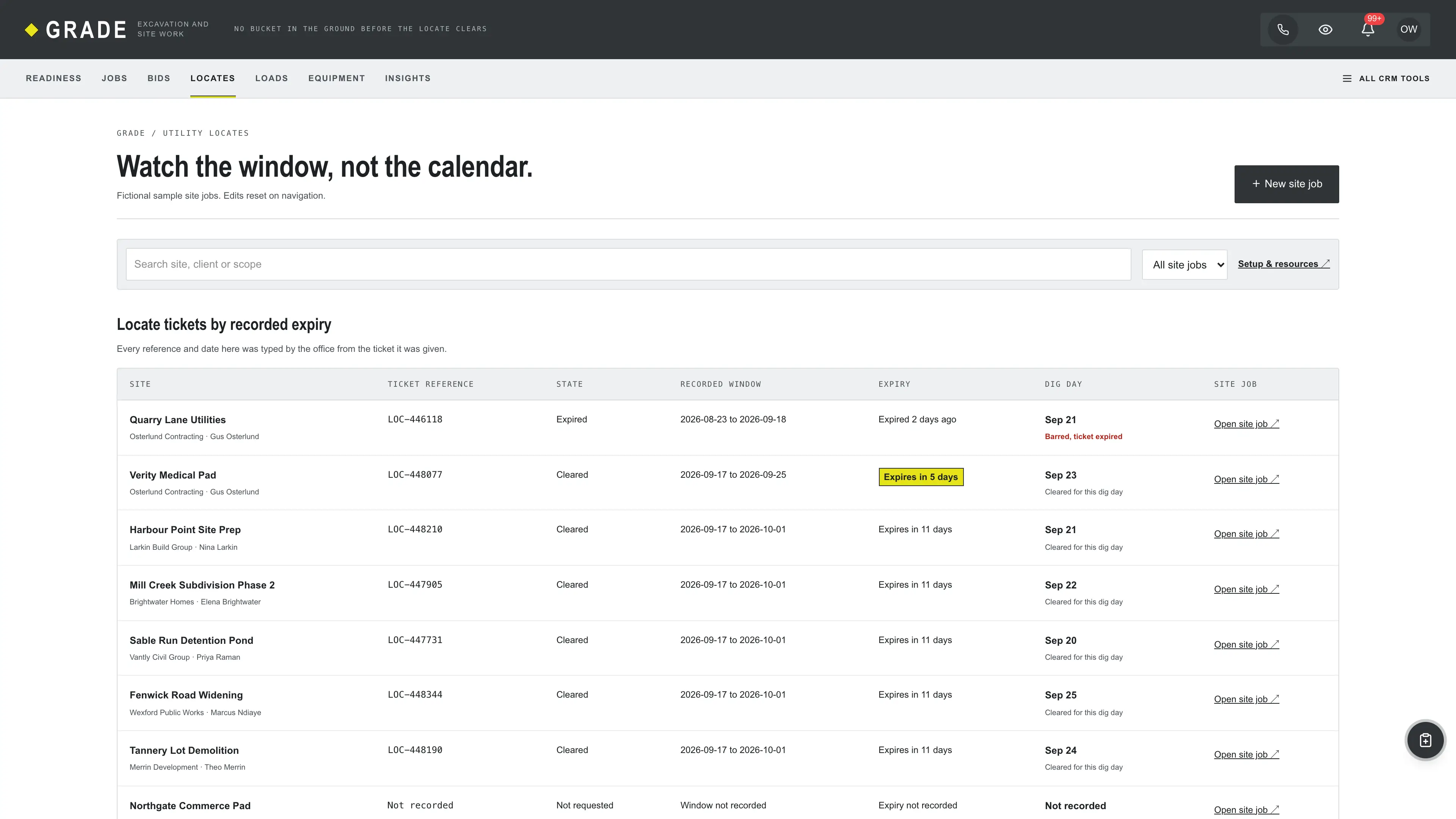Click the Ticket Reference column header
Viewport: 1456px width, 819px height.
431,384
